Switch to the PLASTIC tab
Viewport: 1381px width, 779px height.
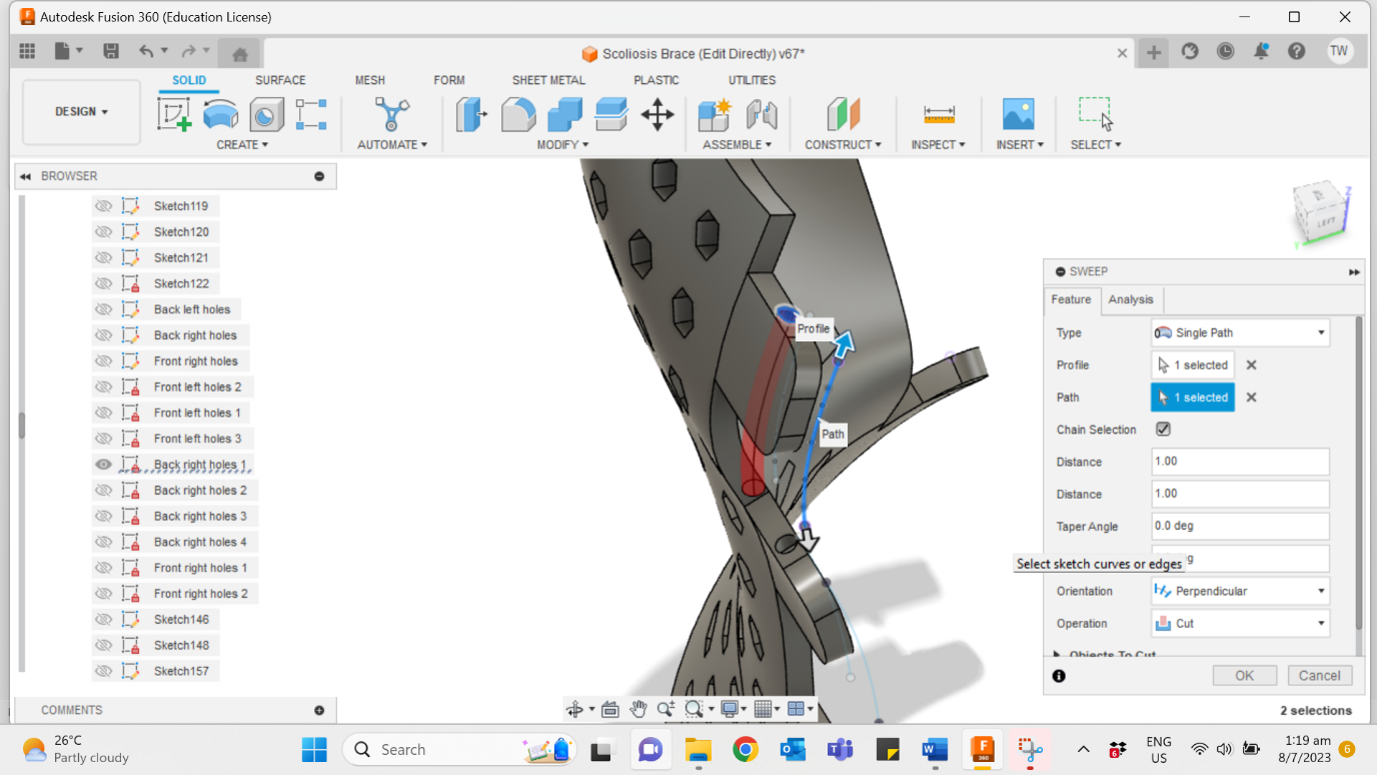click(656, 80)
